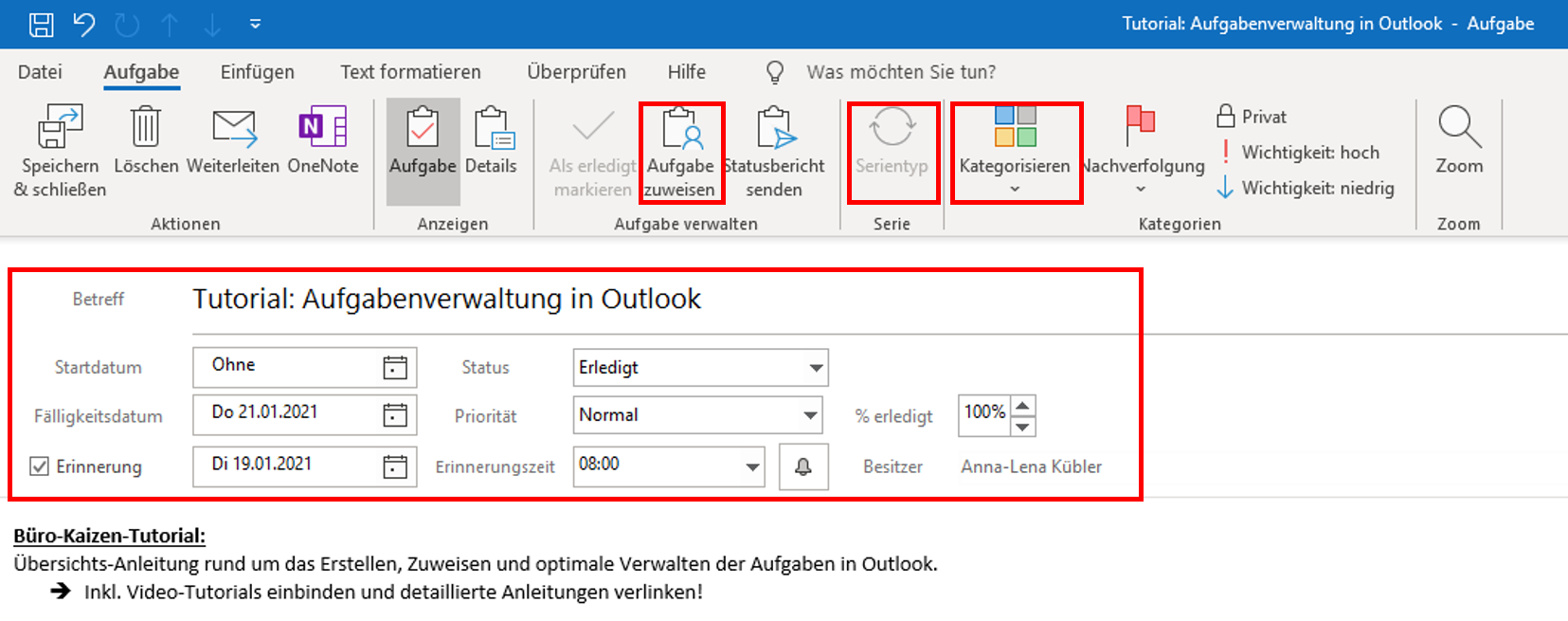Click the Büro-Kaizen-Tutorial heading text
The image size is (1568, 621).
point(109,536)
